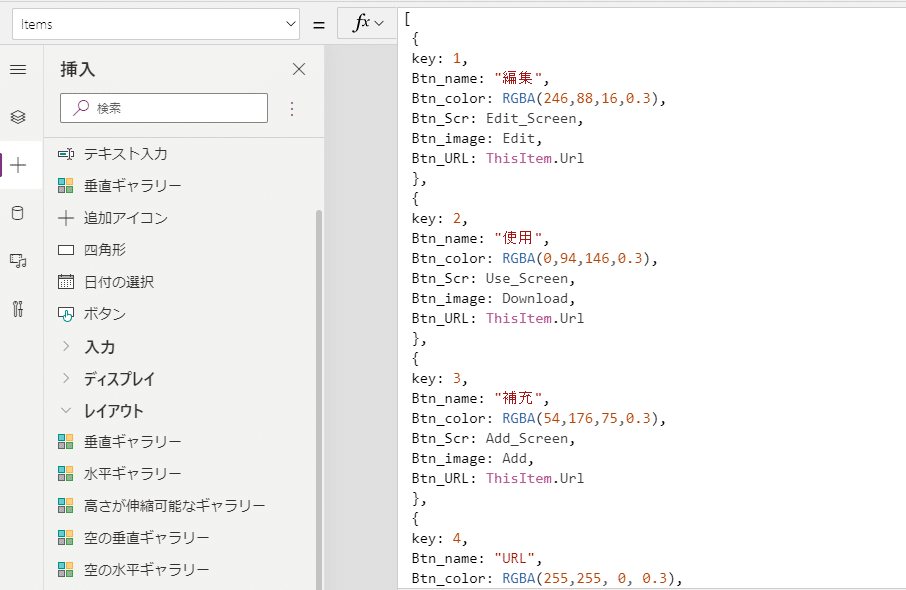The image size is (906, 590).
Task: Click RGBA(246,88,16,0.3) in formula
Action: pyautogui.click(x=580, y=98)
